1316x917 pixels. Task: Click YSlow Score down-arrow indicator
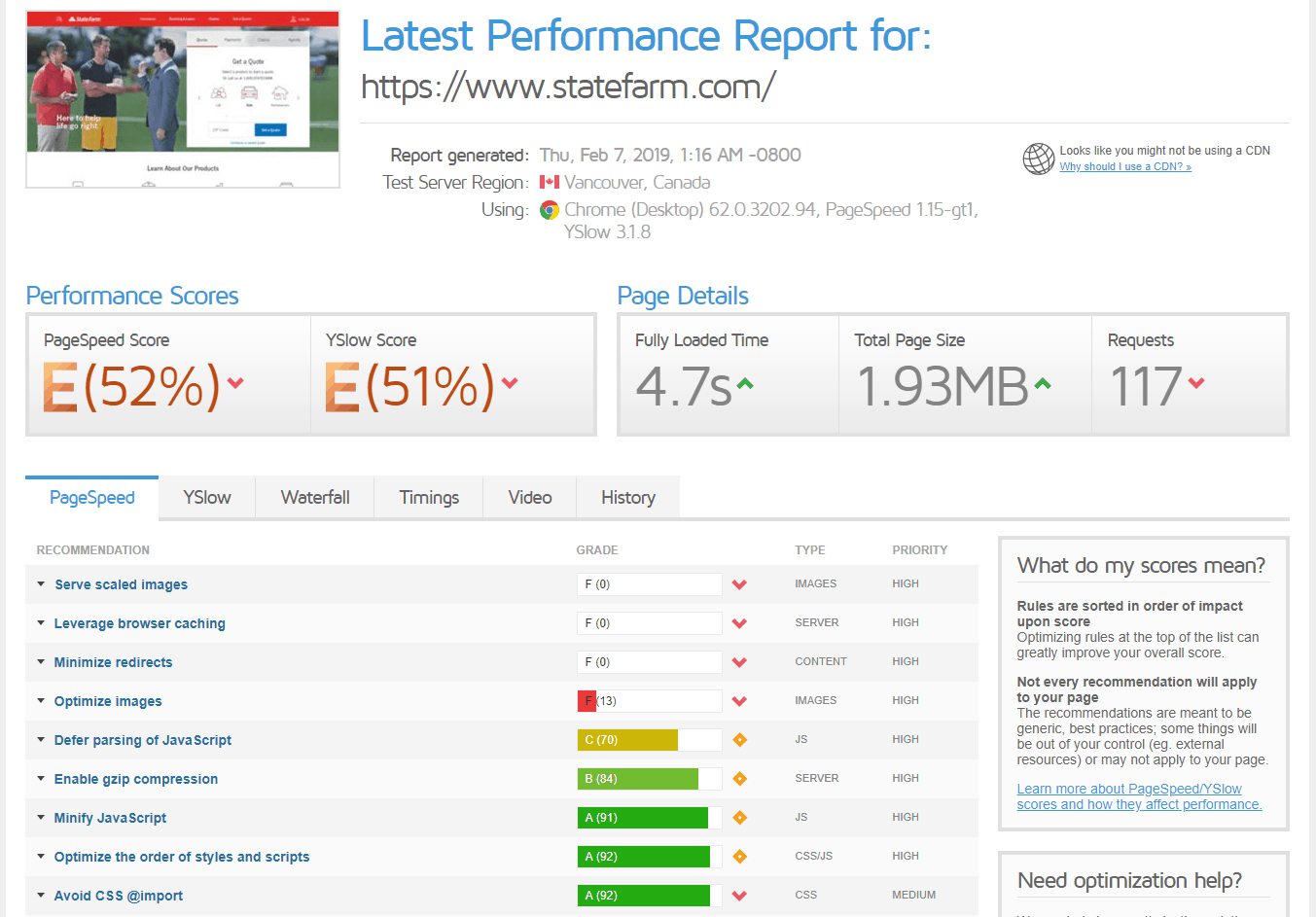click(510, 382)
